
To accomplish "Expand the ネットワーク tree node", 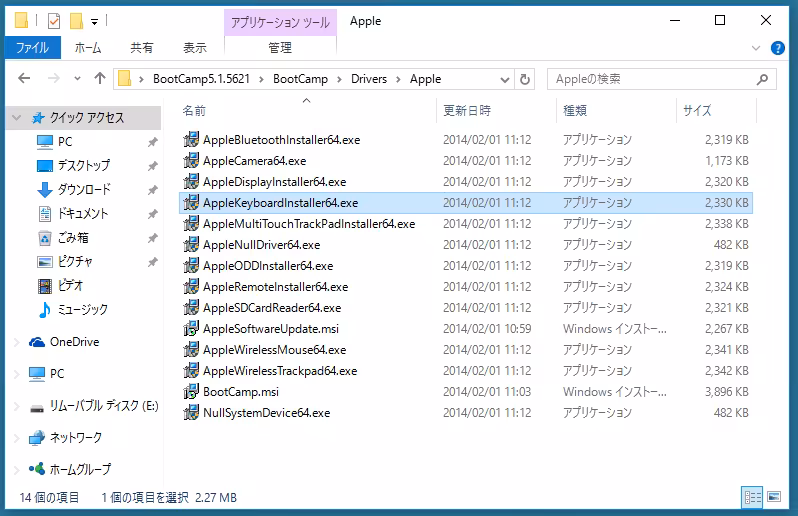I will coord(17,438).
